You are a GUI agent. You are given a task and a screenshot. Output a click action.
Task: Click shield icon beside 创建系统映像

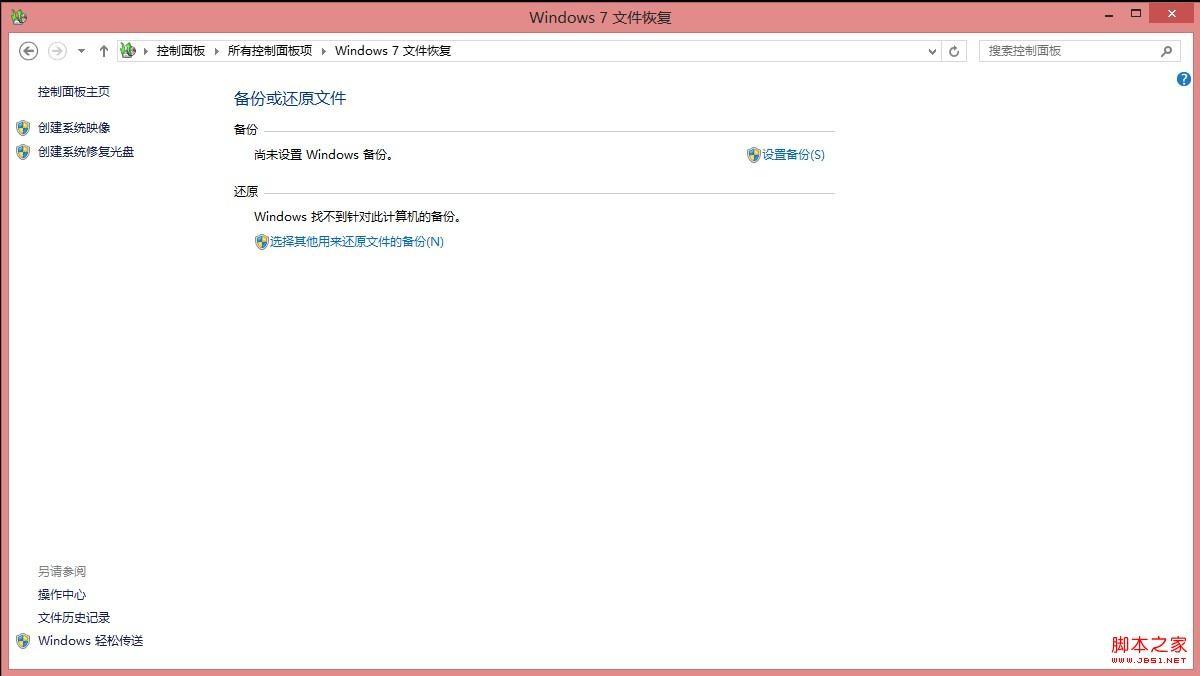23,128
